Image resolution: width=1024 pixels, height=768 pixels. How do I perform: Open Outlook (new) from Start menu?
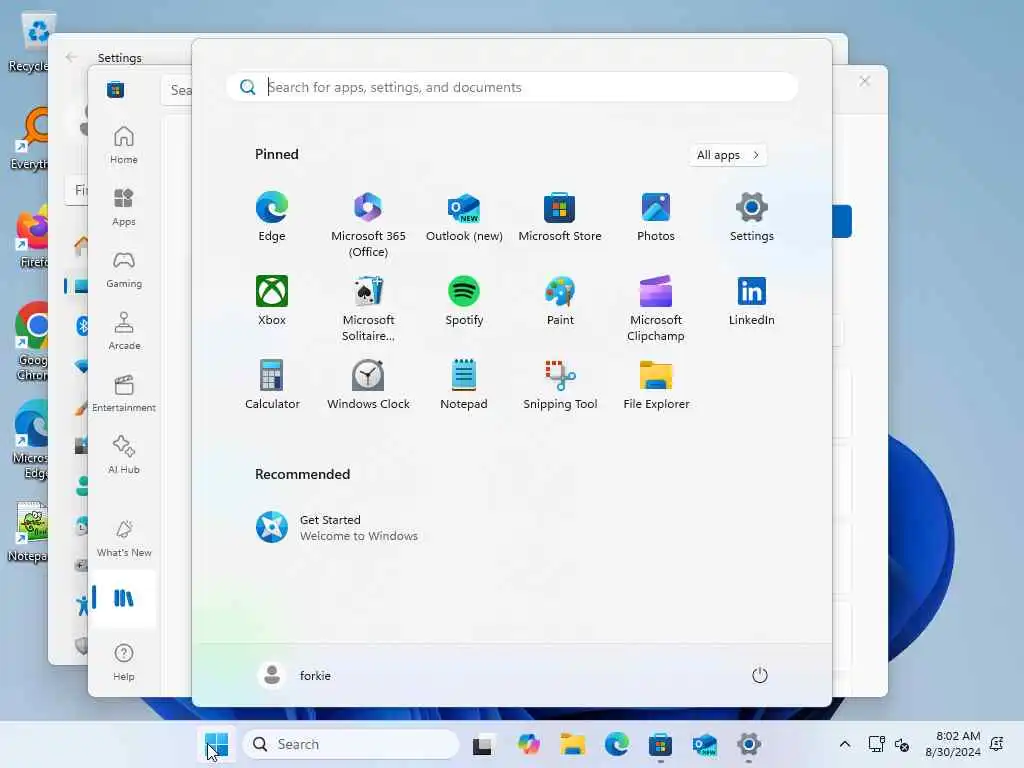point(464,217)
